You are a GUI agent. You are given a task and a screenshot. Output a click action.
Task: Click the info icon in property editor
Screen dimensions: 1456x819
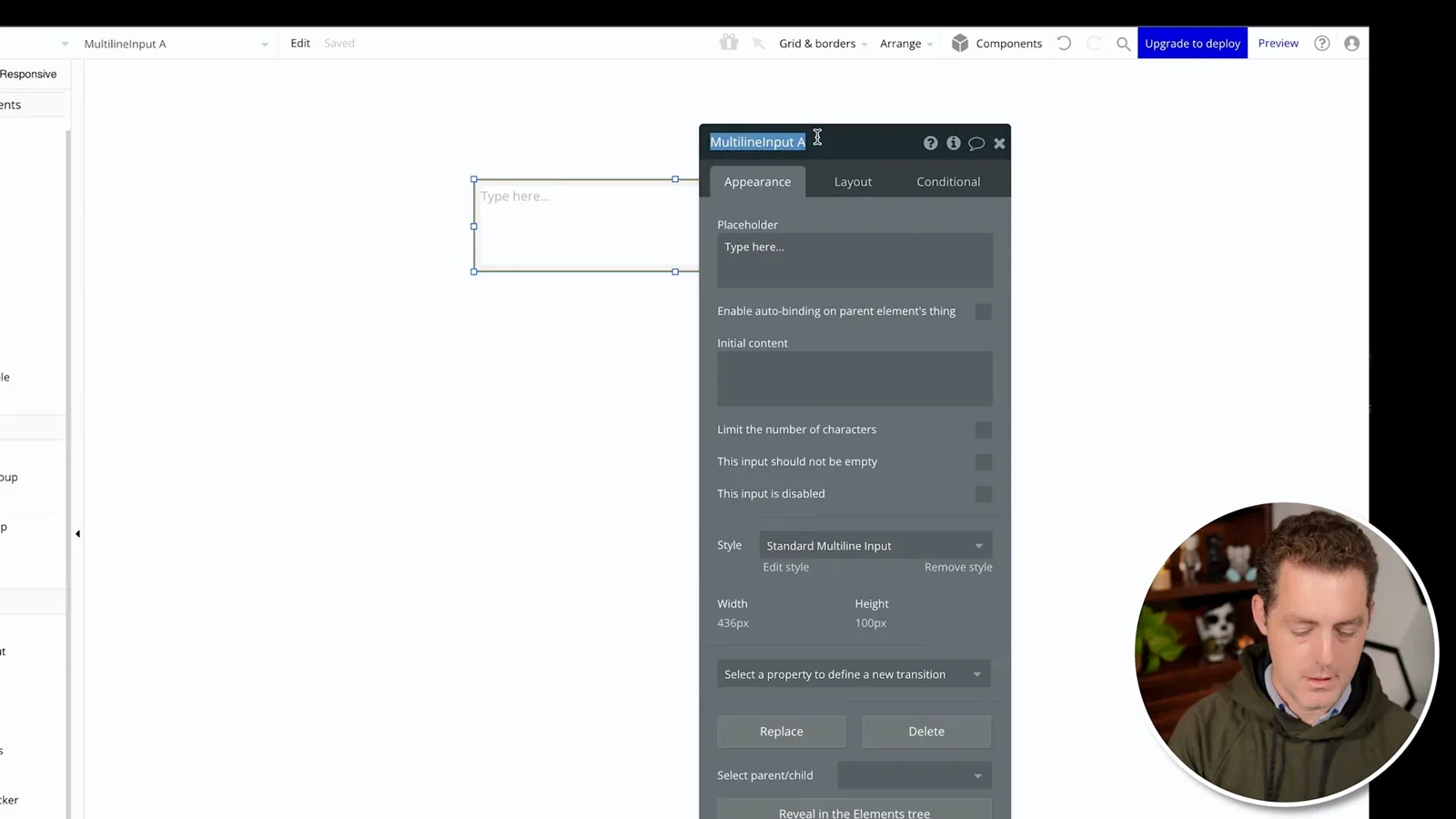[x=953, y=143]
